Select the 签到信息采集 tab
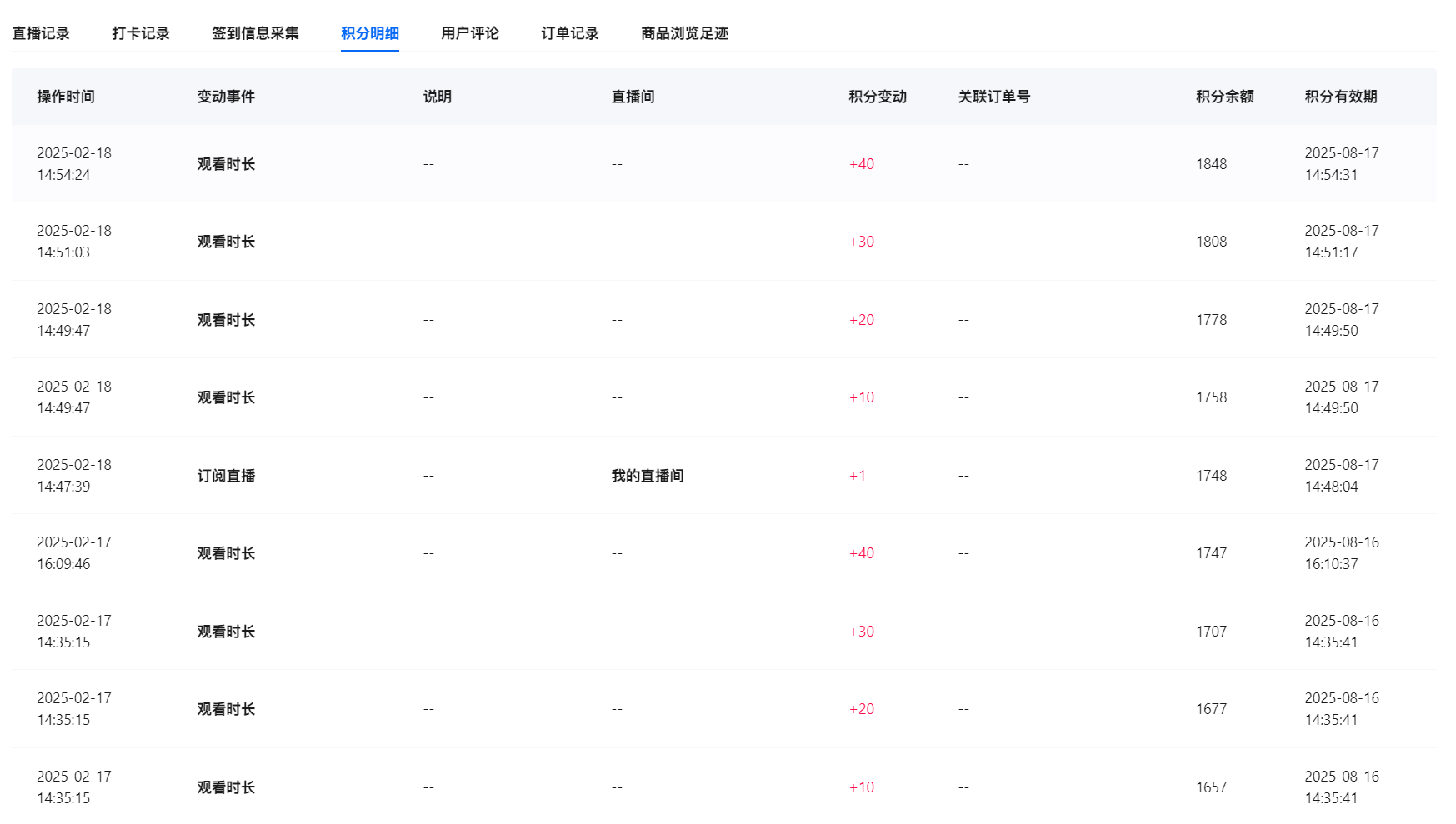Screen dimensions: 1456x824 pyautogui.click(x=255, y=33)
